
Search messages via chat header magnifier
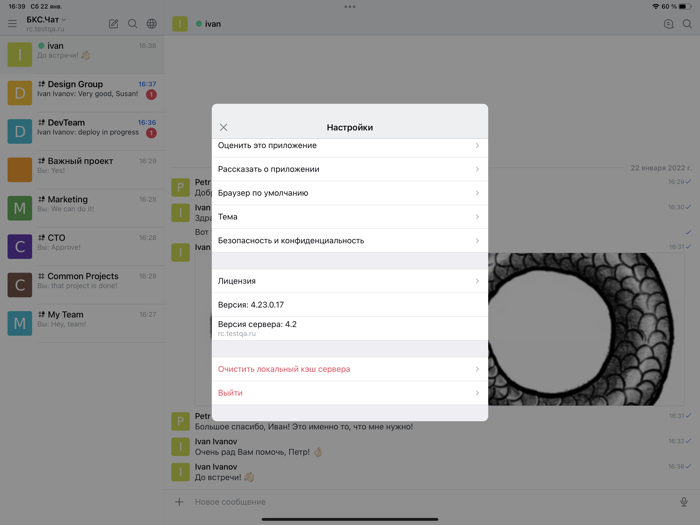click(x=688, y=24)
